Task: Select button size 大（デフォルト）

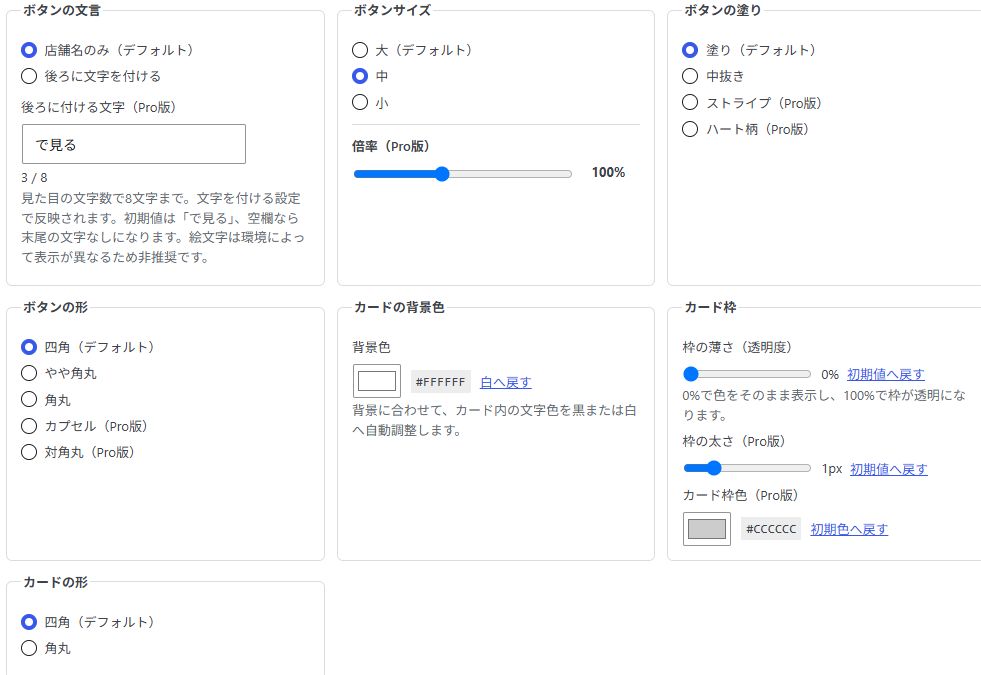Action: click(x=360, y=50)
